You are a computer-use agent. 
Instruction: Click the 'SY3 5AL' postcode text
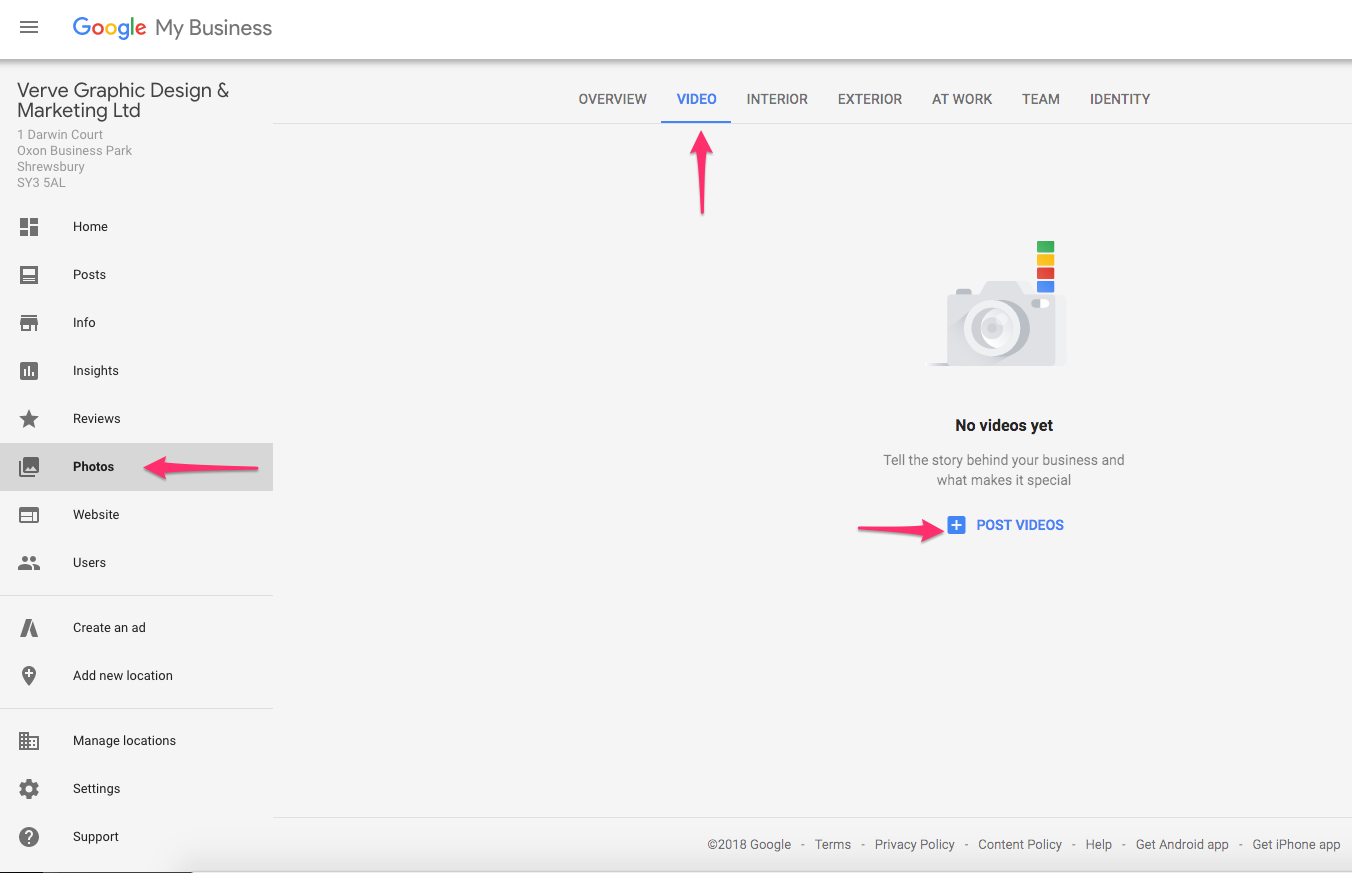[x=41, y=183]
